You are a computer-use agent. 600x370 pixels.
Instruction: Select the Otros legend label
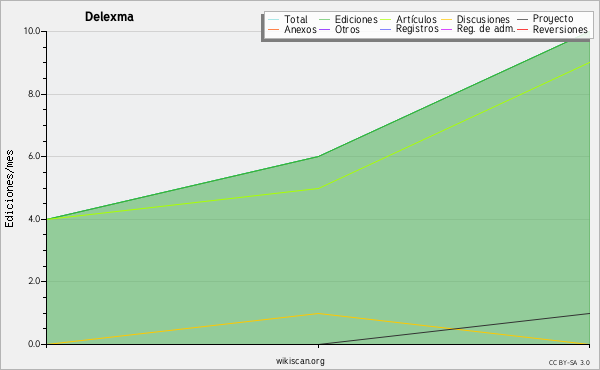[x=347, y=29]
